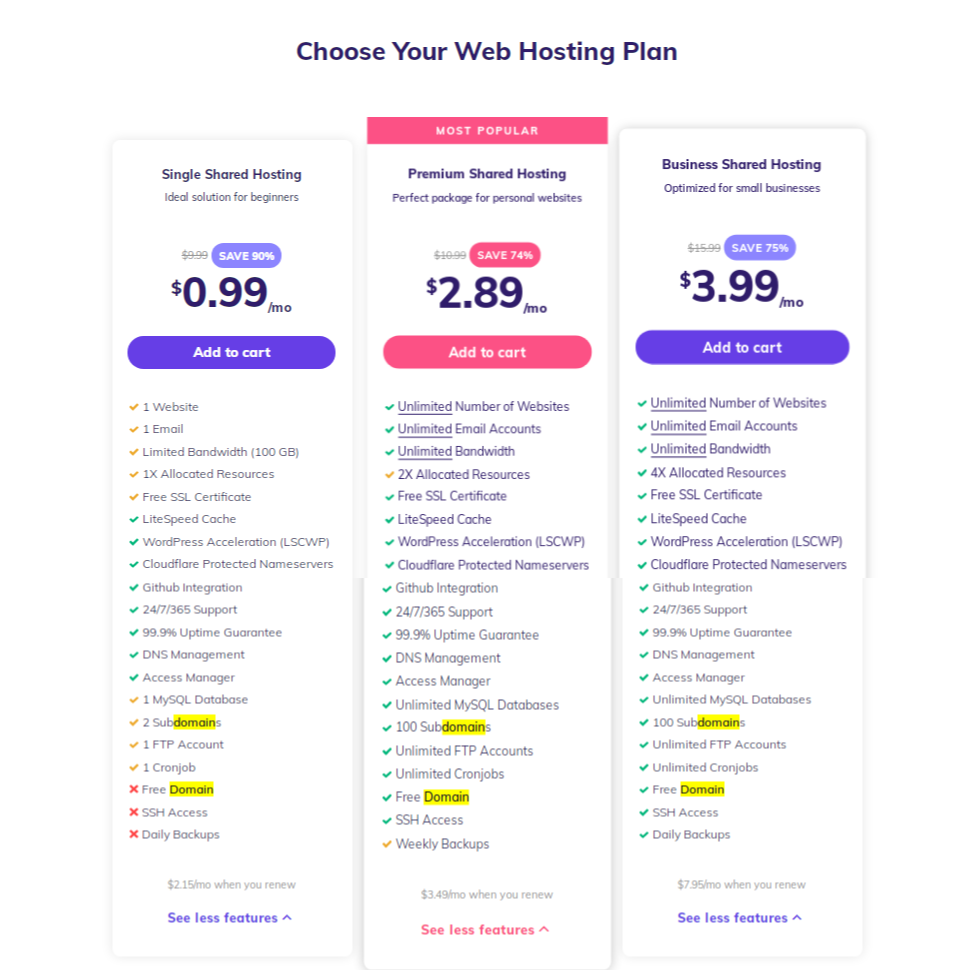The width and height of the screenshot is (958, 970).
Task: Add Business Shared Hosting to cart
Action: point(742,347)
